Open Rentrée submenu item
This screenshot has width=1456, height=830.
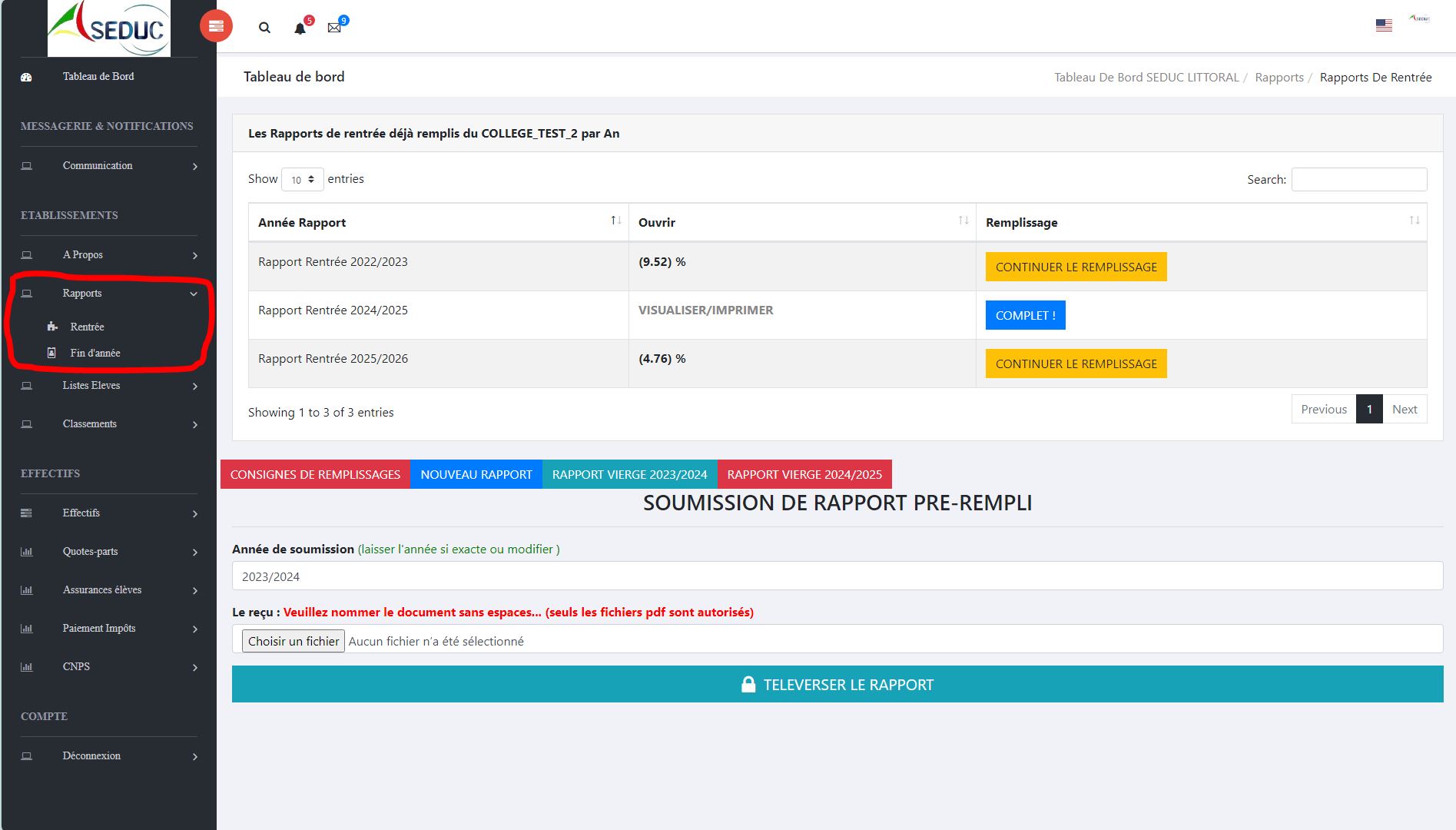87,327
